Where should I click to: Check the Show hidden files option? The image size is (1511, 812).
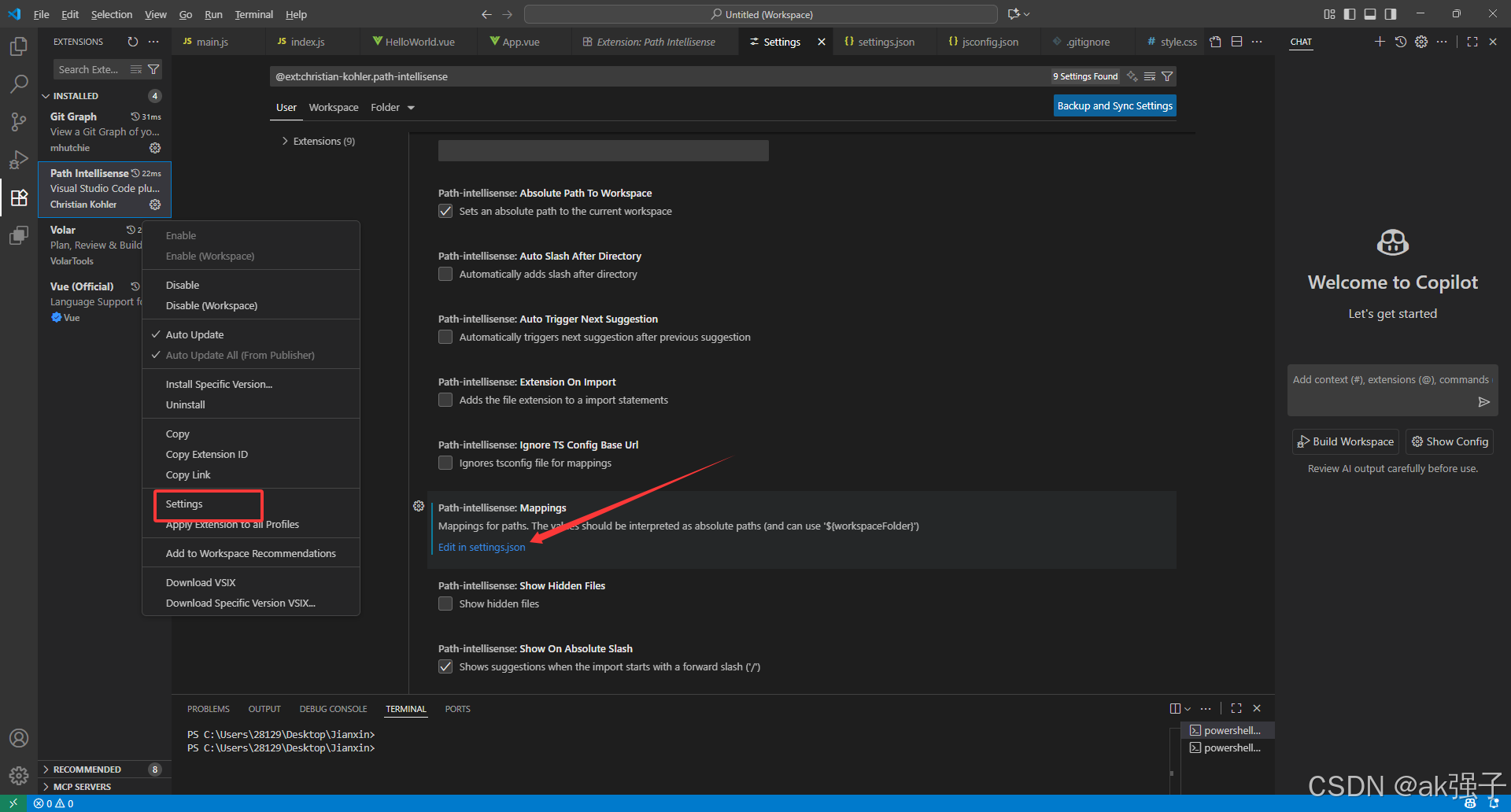[x=445, y=603]
